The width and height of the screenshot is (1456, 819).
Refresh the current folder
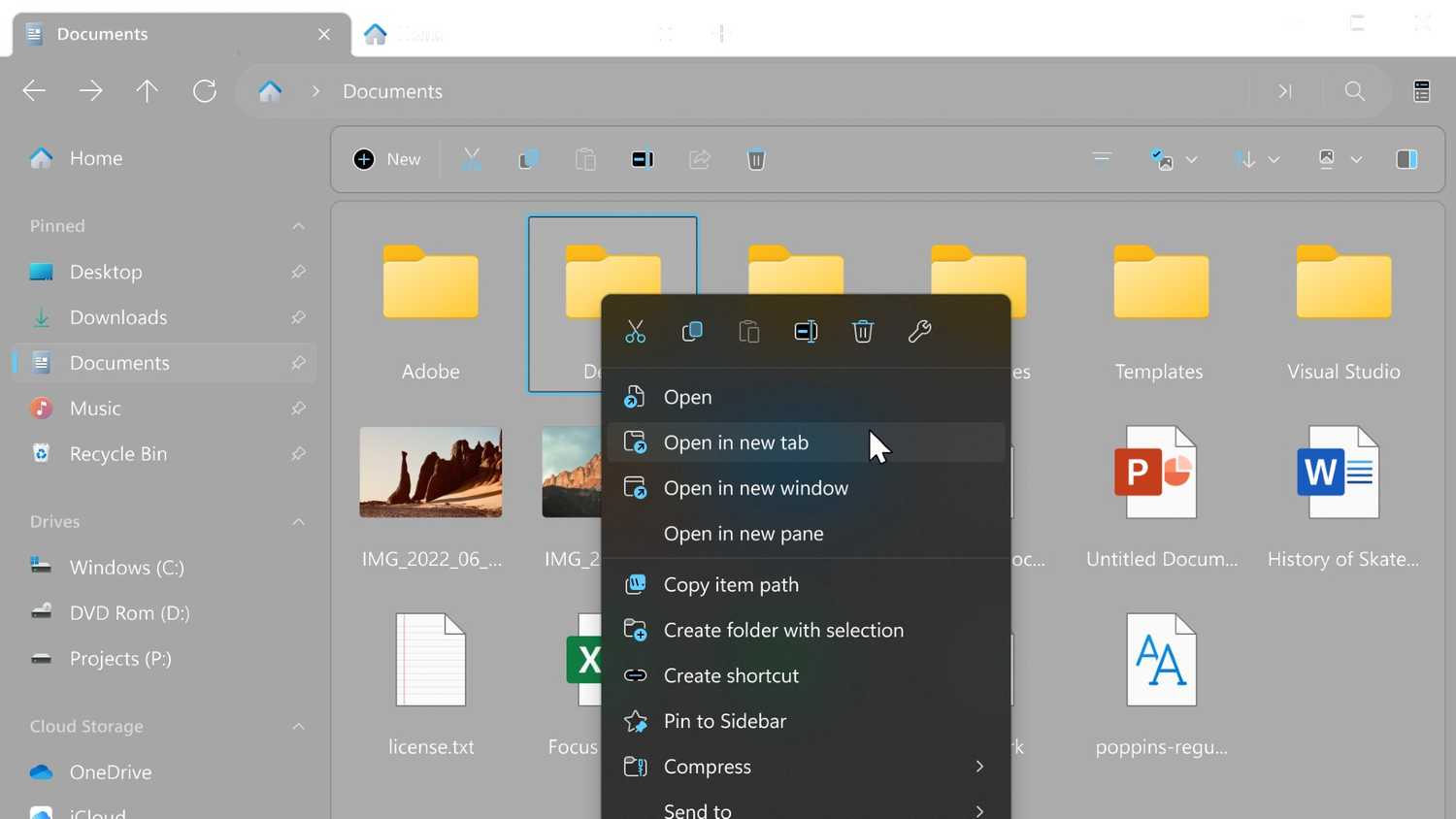pyautogui.click(x=205, y=91)
